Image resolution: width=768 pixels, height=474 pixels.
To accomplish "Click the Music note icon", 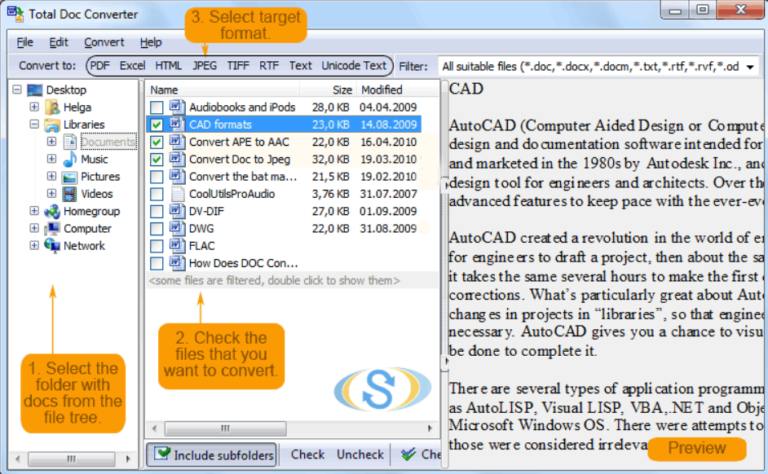I will pos(70,159).
